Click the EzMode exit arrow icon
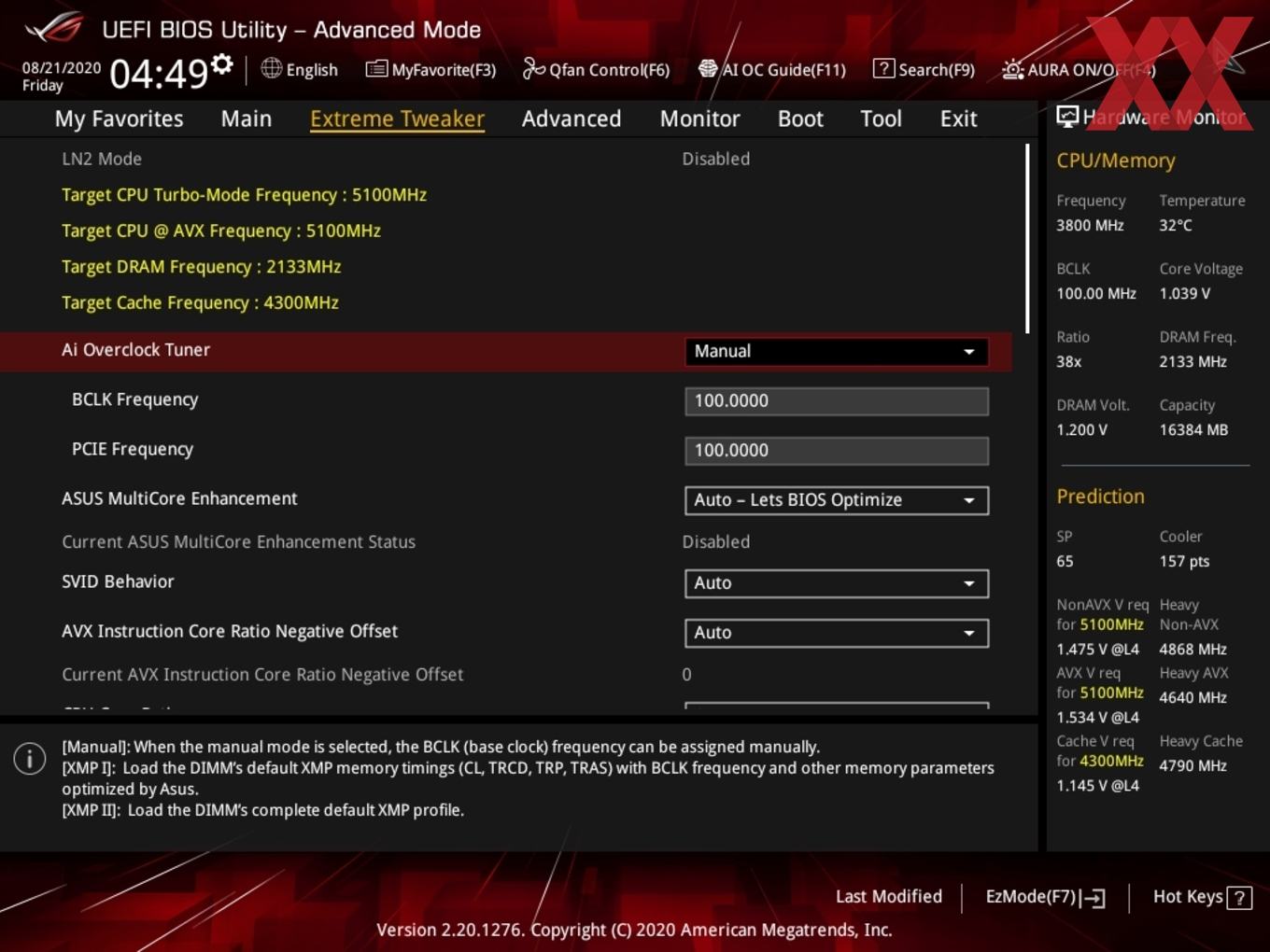The height and width of the screenshot is (952, 1270). (x=1094, y=898)
